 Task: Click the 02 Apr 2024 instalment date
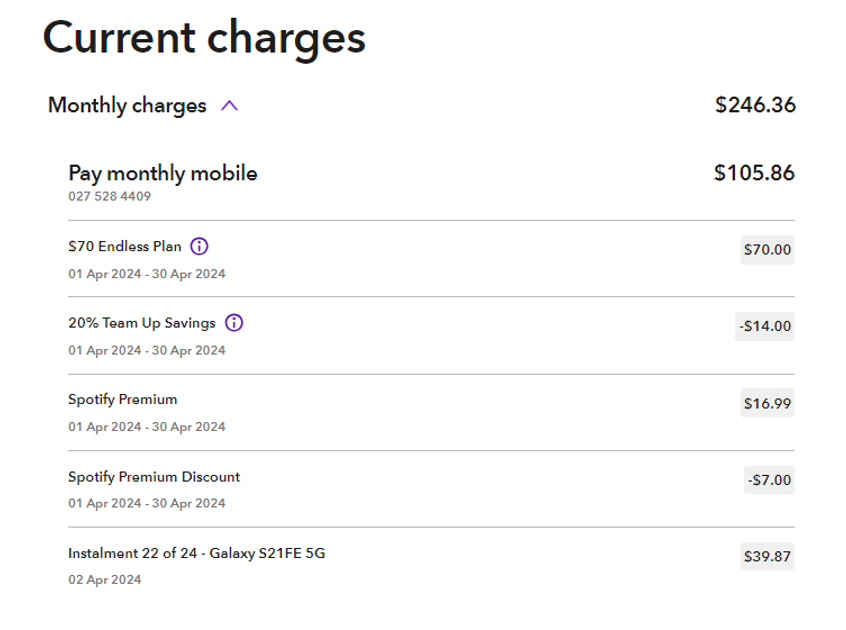click(105, 580)
